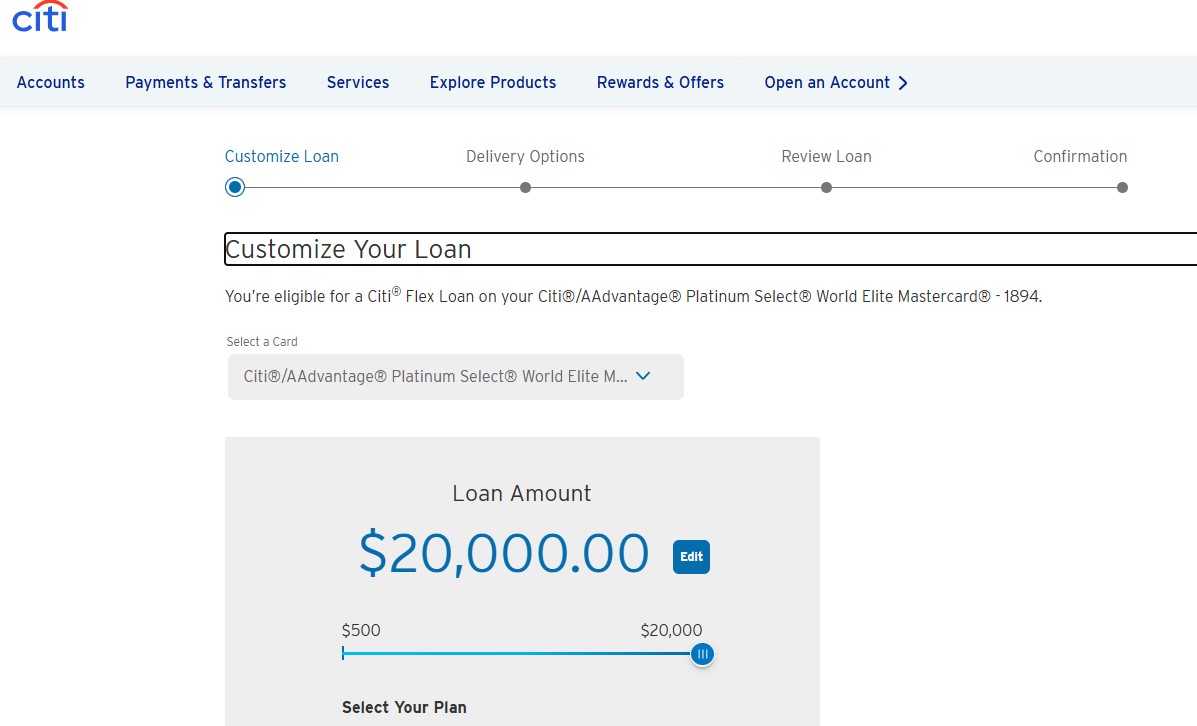
Task: Click the Loan Amount heading
Action: point(522,494)
